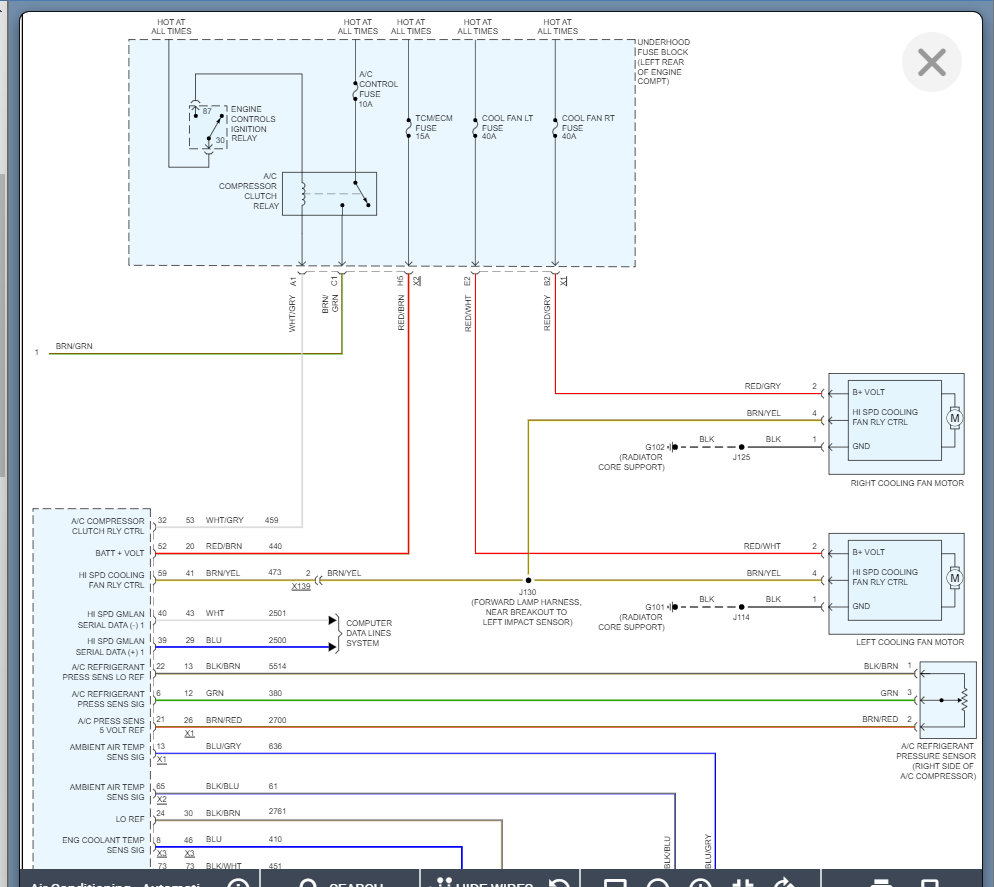Screen dimensions: 994x887
Task: Click the rotate arrow icon in toolbar
Action: pos(785,883)
